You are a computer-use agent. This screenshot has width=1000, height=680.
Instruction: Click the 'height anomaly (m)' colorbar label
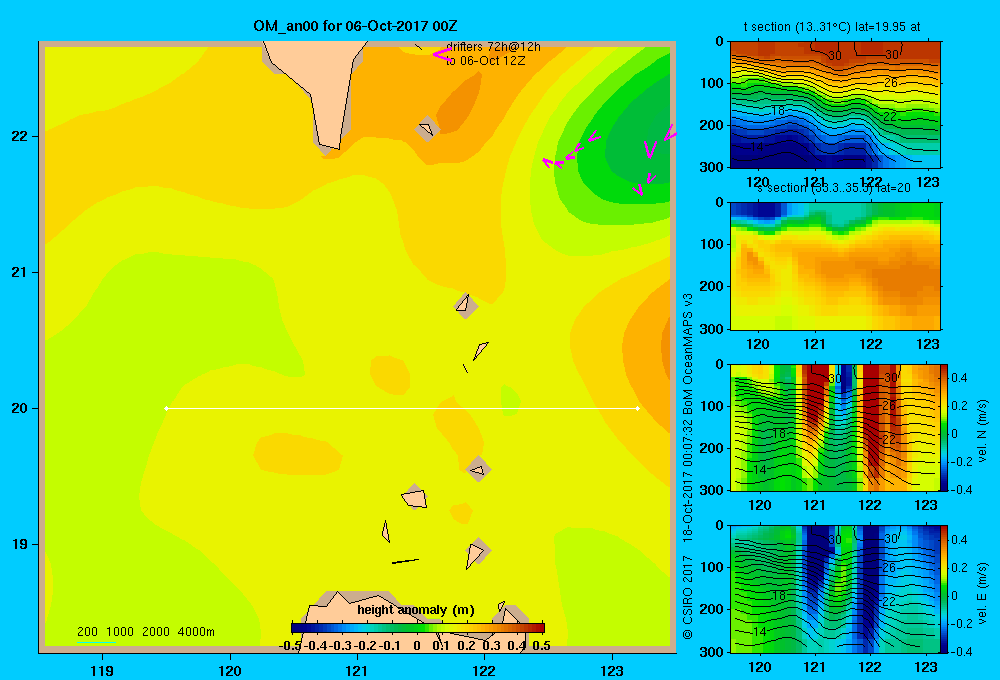(x=416, y=610)
